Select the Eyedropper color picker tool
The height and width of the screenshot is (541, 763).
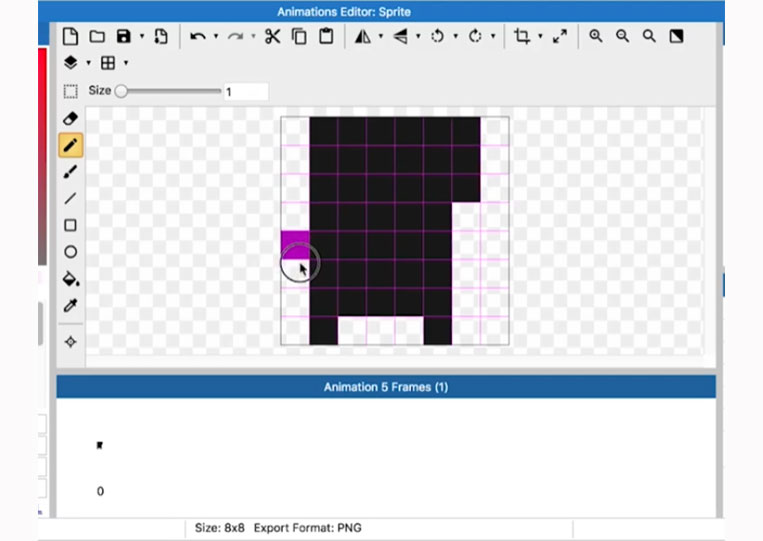click(71, 306)
